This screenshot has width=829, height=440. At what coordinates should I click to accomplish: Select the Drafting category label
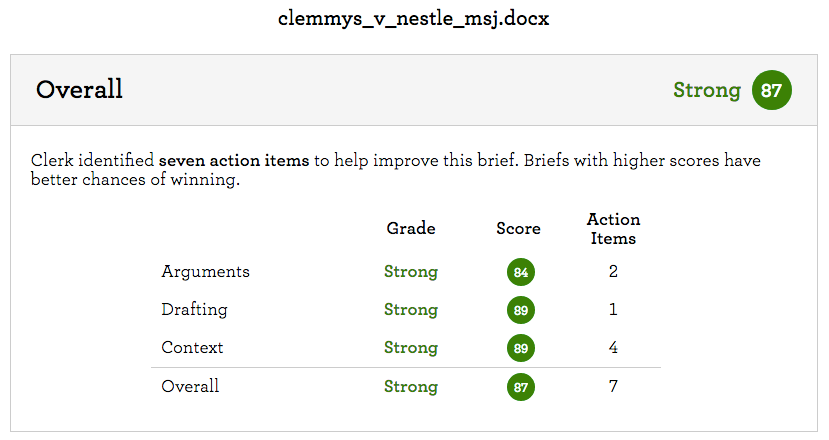194,310
